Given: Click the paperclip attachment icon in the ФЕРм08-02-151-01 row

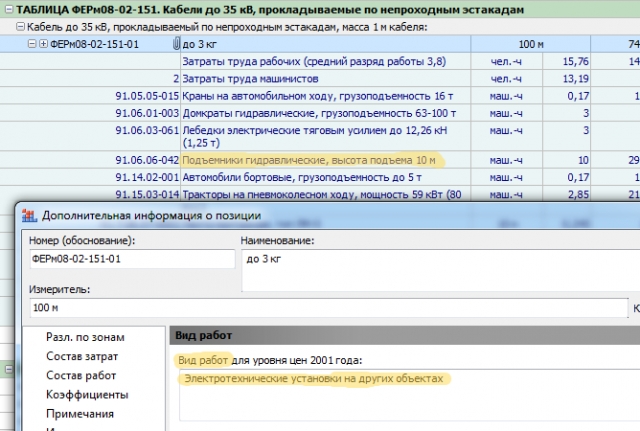Looking at the screenshot, I should click(x=176, y=44).
